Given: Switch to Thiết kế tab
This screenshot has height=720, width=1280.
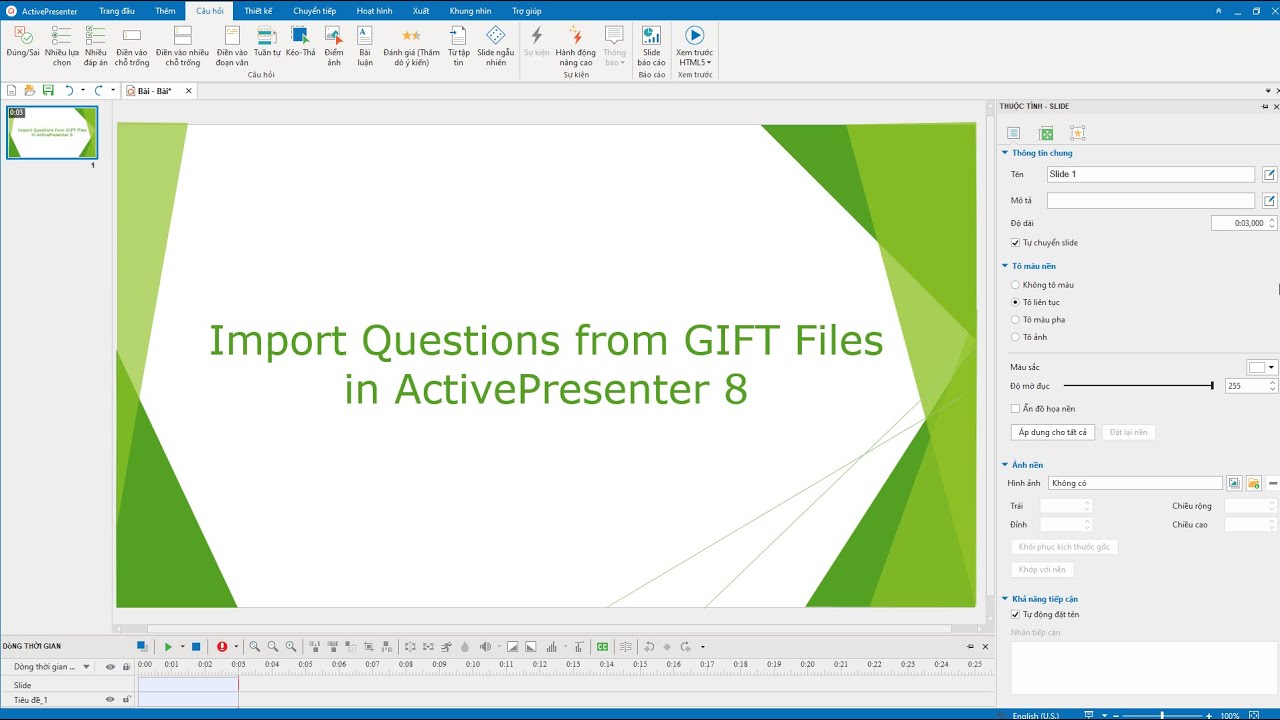Looking at the screenshot, I should tap(258, 11).
